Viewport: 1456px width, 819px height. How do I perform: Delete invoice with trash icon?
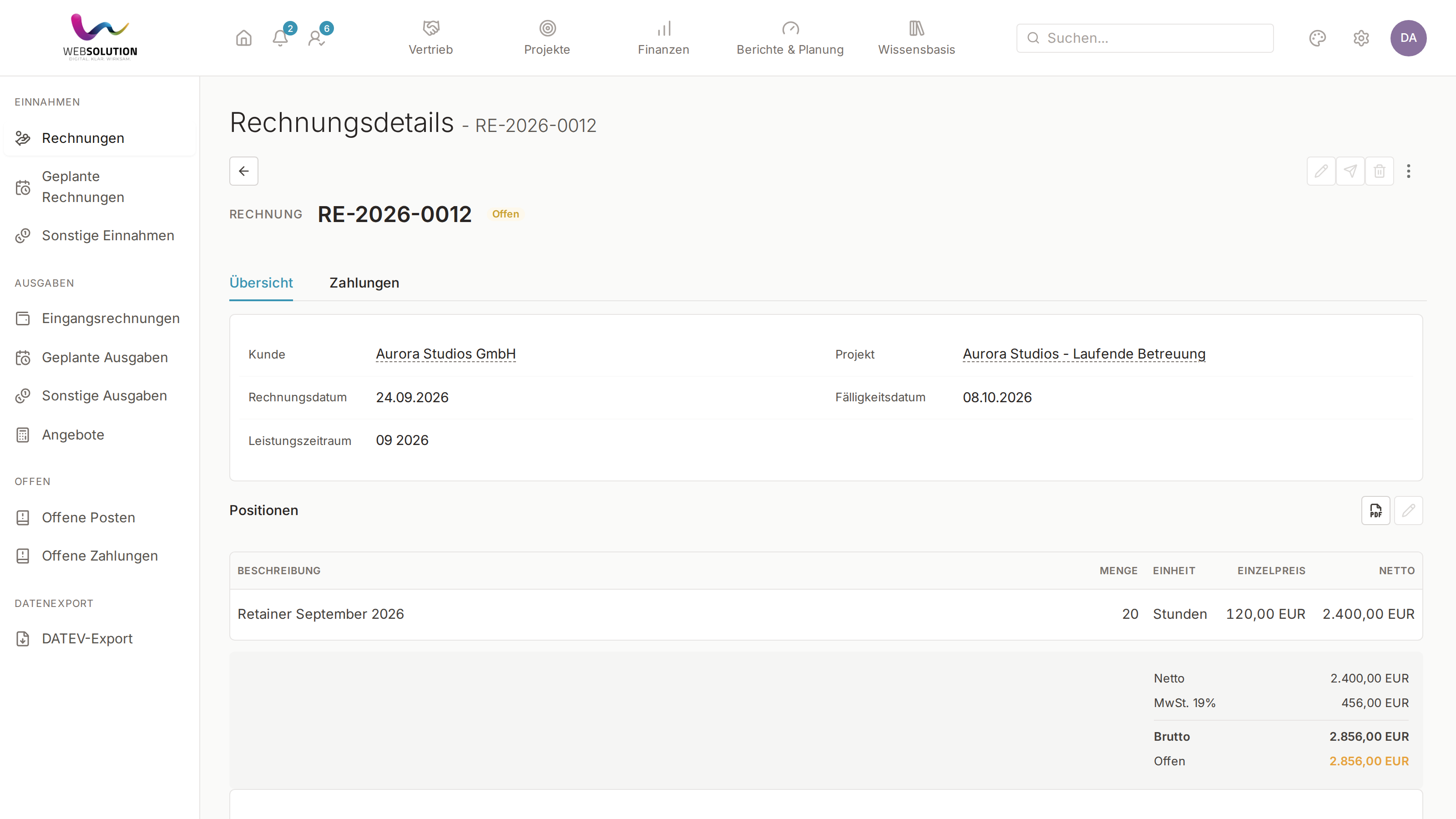tap(1380, 171)
